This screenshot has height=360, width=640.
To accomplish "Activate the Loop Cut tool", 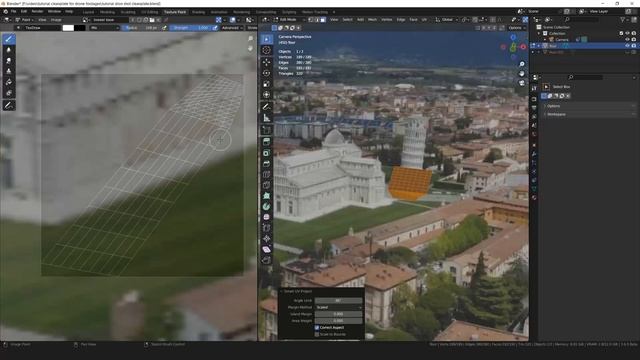I will click(x=267, y=174).
